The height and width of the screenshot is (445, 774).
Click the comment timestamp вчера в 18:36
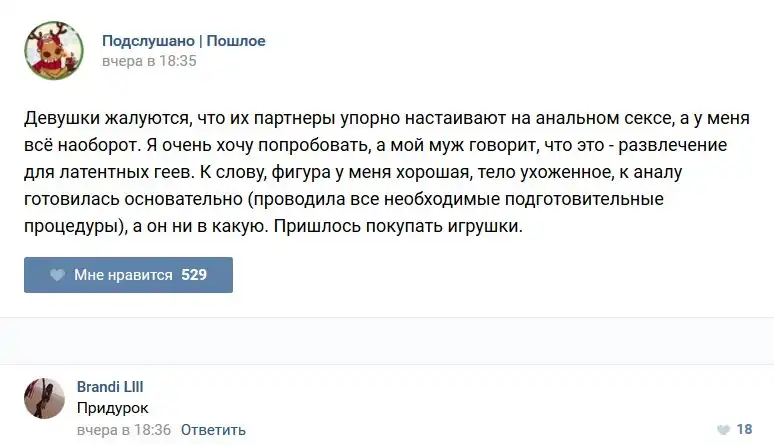[x=125, y=430]
